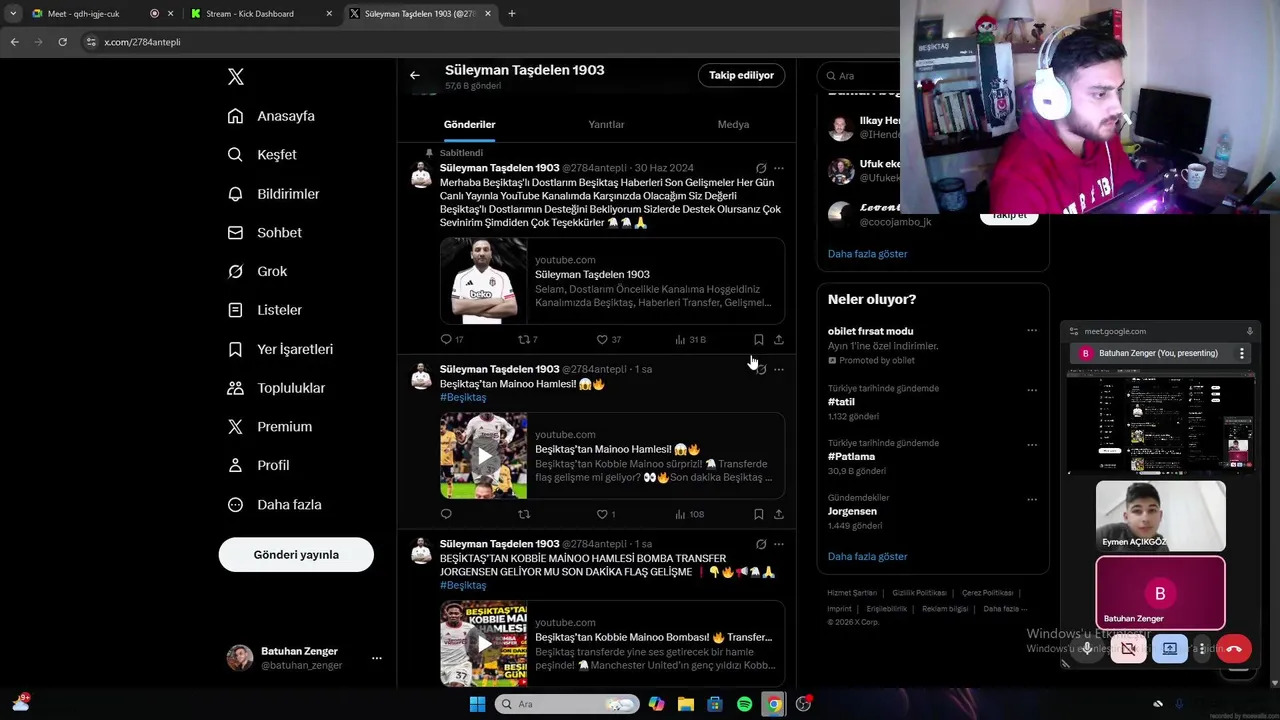The image size is (1280, 720).
Task: Open Spotify from Windows taskbar
Action: point(744,704)
